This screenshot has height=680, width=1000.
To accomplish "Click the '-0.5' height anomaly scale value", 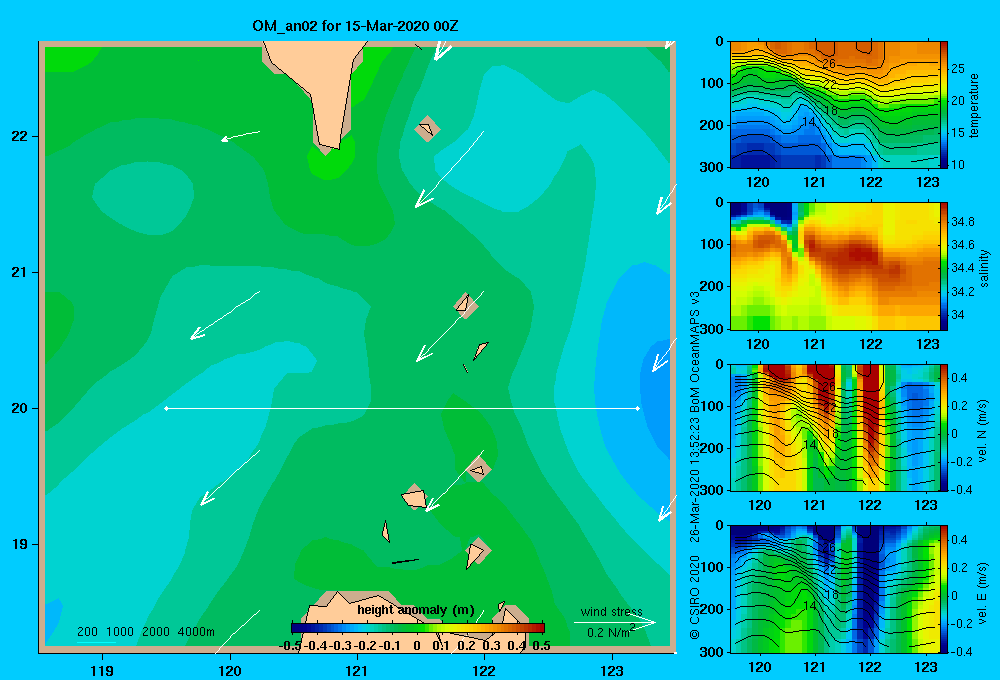I will [x=290, y=646].
